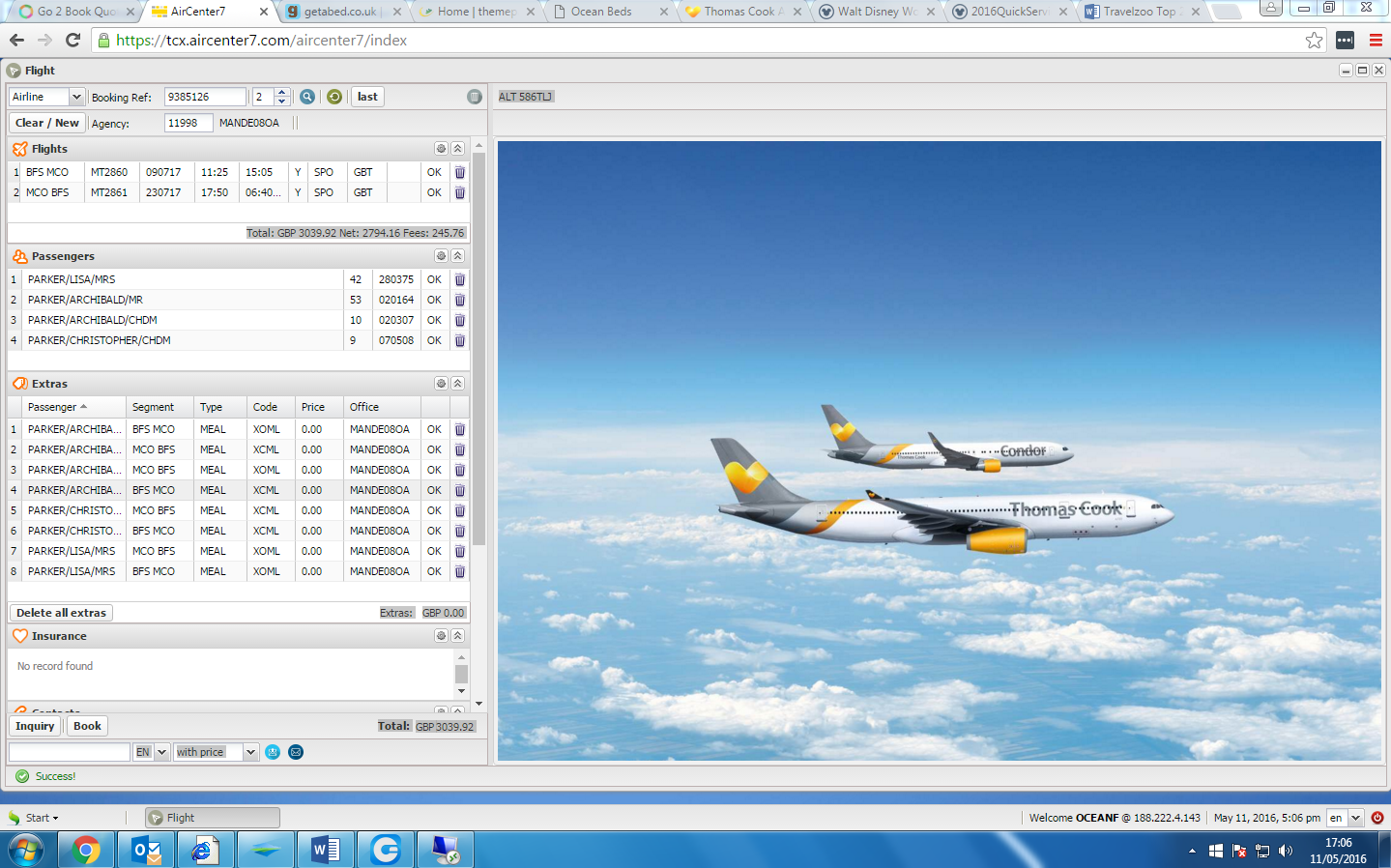Collapse the Insurance section
The image size is (1391, 868).
coord(458,636)
